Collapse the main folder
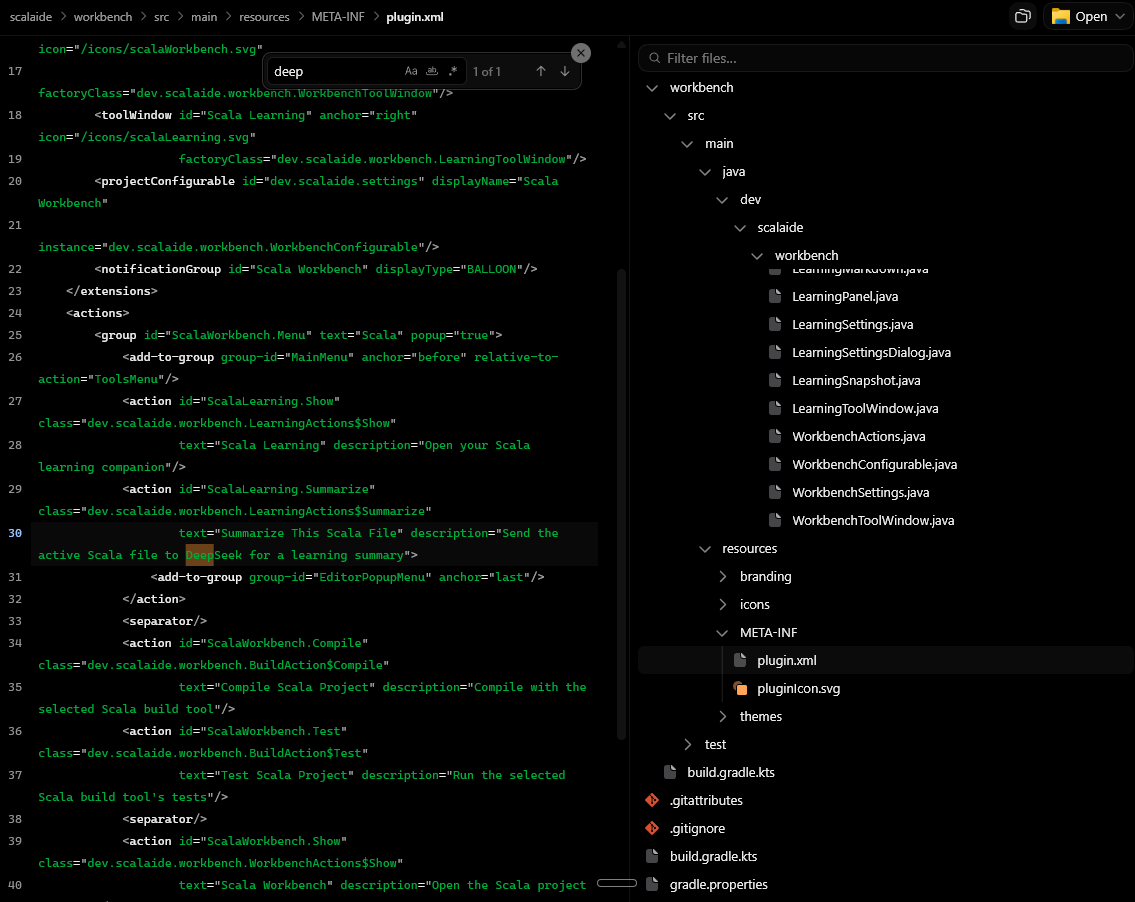The height and width of the screenshot is (902, 1135). tap(688, 144)
